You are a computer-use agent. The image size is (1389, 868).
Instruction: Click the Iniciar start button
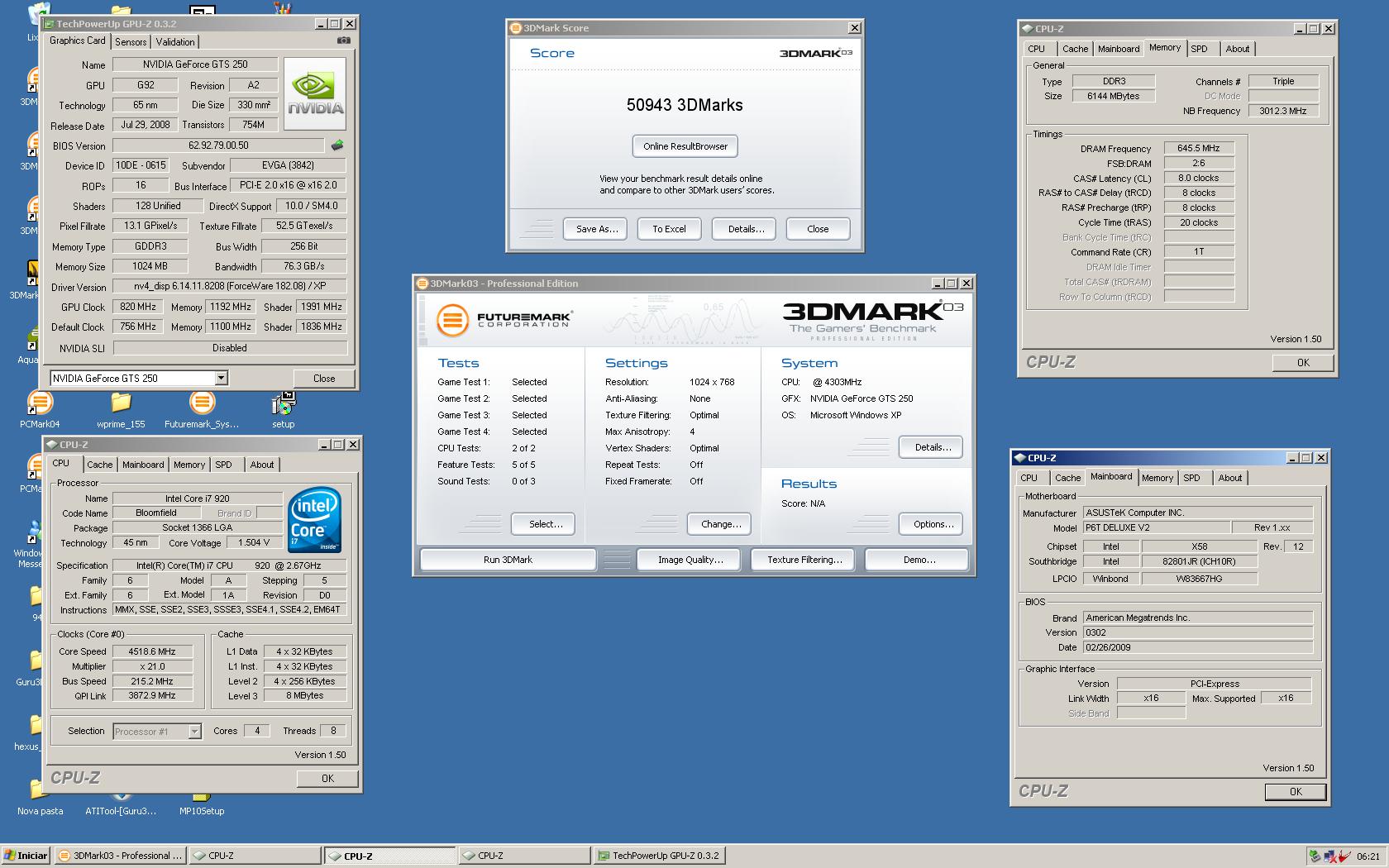tap(26, 856)
